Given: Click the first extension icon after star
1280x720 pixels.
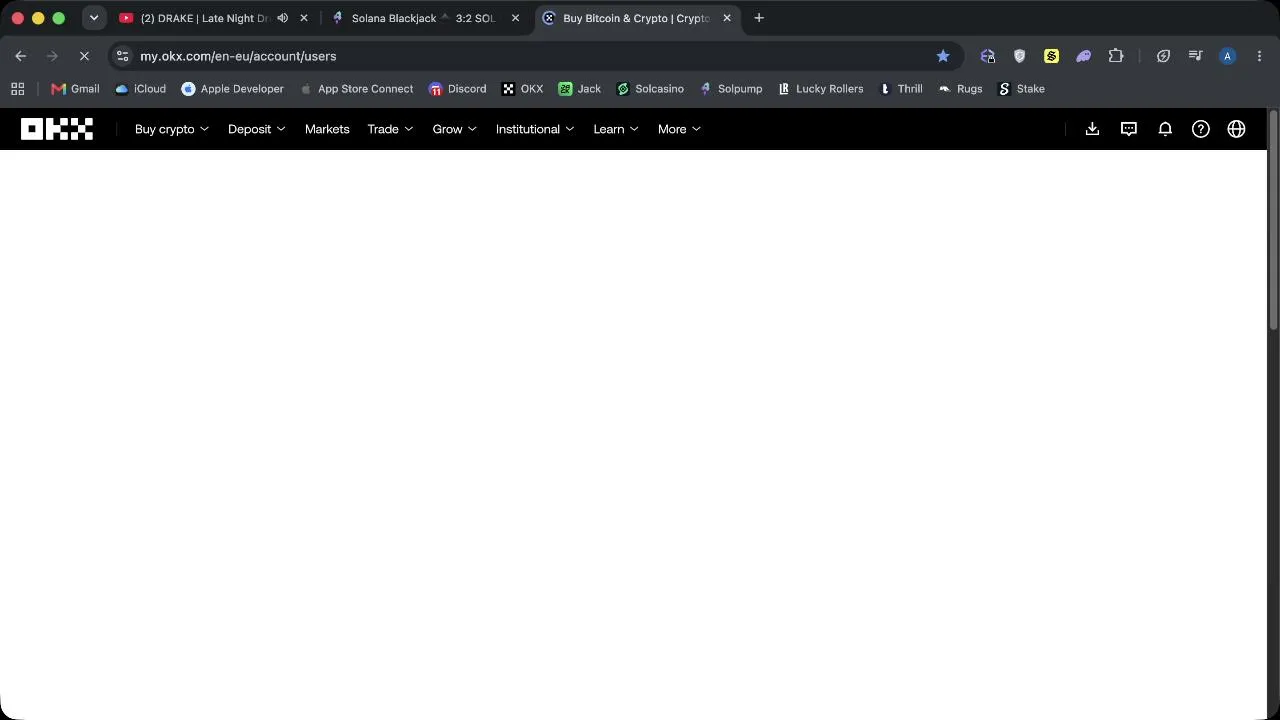Looking at the screenshot, I should [x=987, y=56].
